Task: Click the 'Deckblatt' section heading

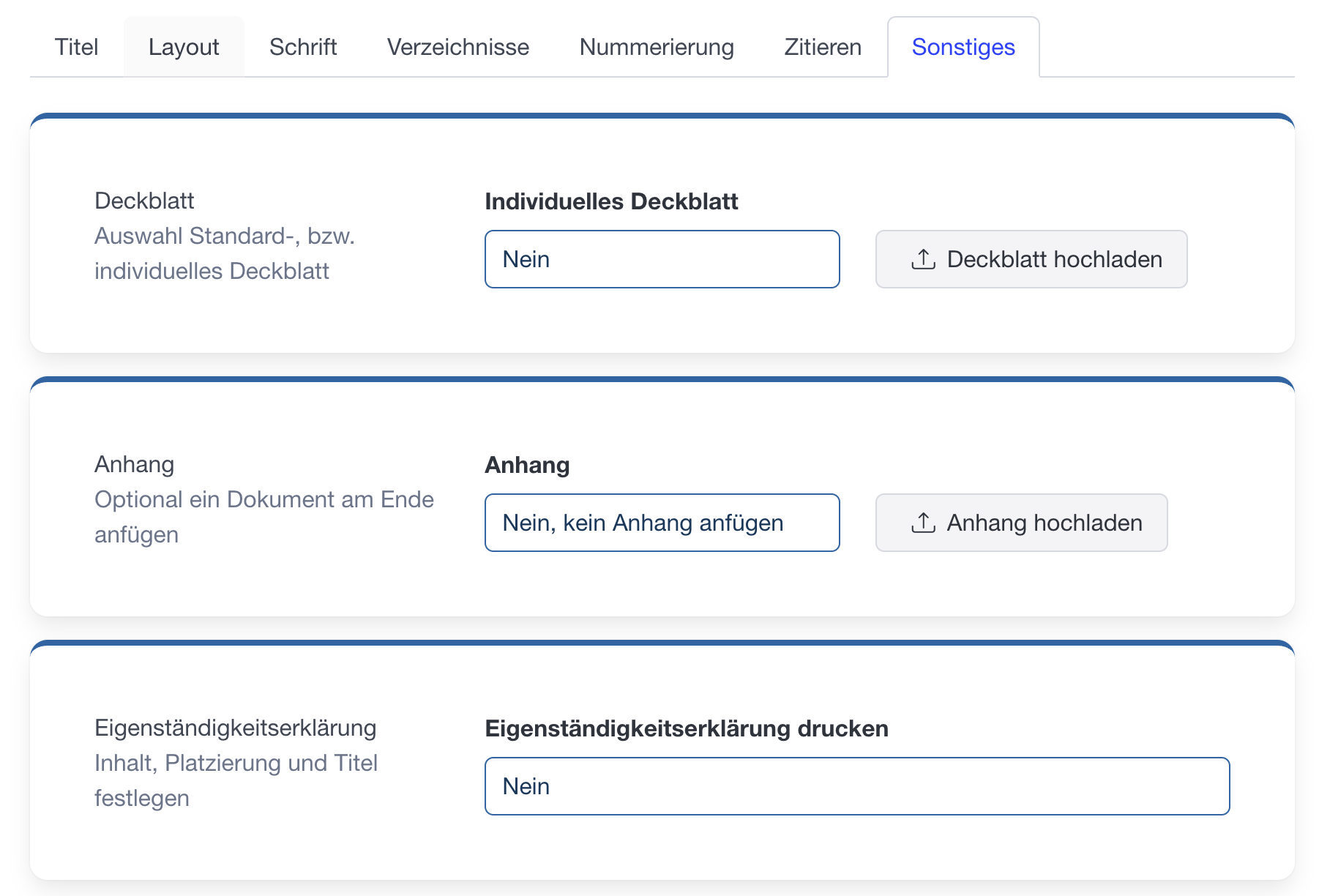Action: pos(144,201)
